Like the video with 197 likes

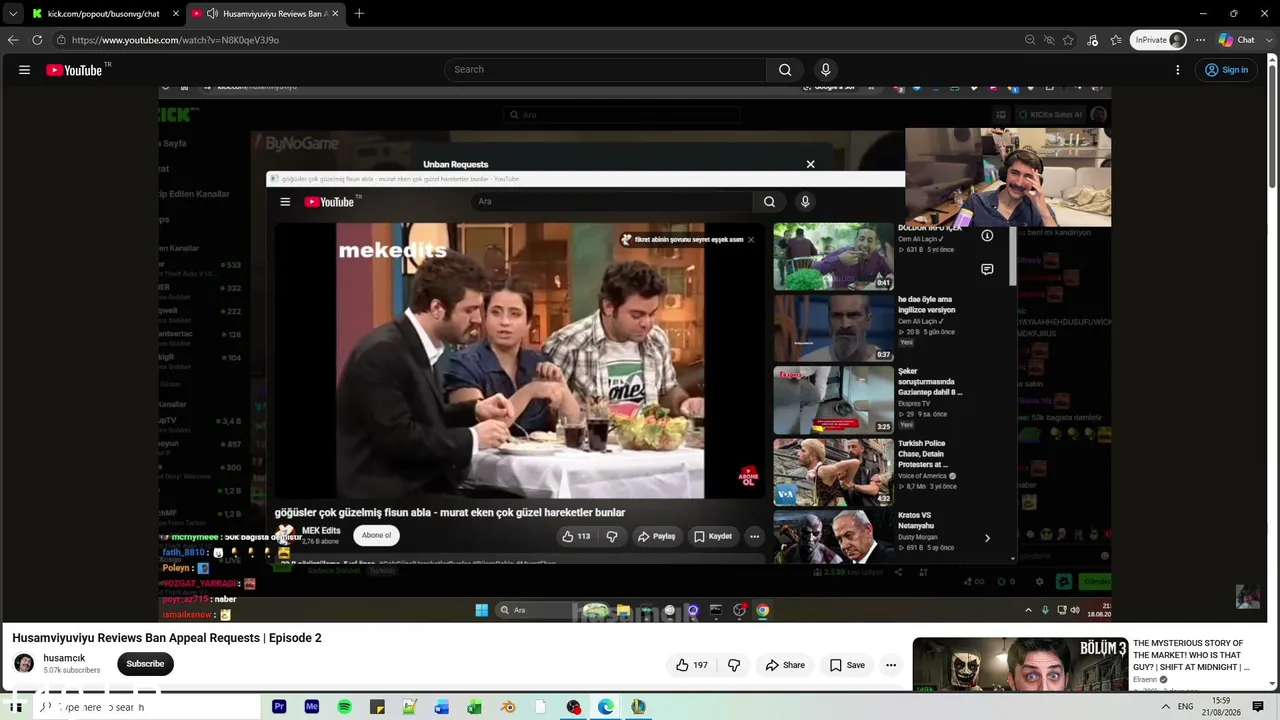(x=691, y=665)
